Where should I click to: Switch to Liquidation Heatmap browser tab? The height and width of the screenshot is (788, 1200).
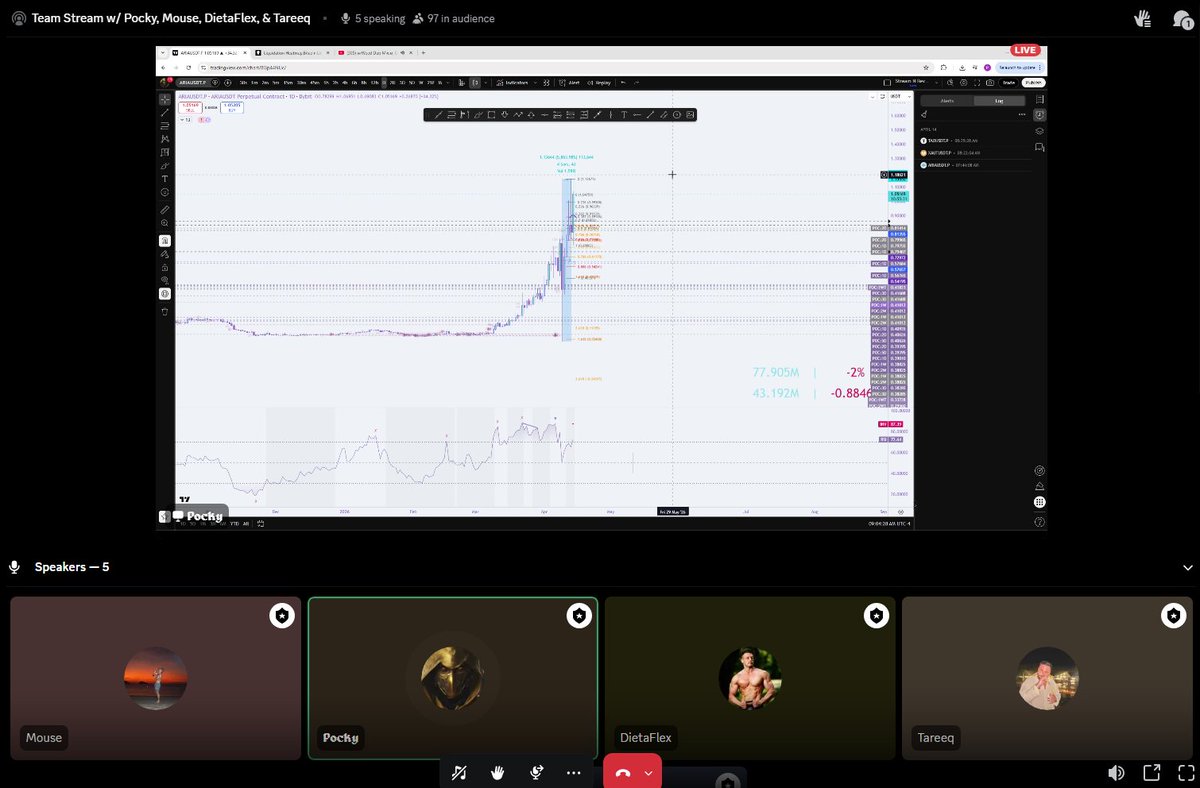[292, 53]
